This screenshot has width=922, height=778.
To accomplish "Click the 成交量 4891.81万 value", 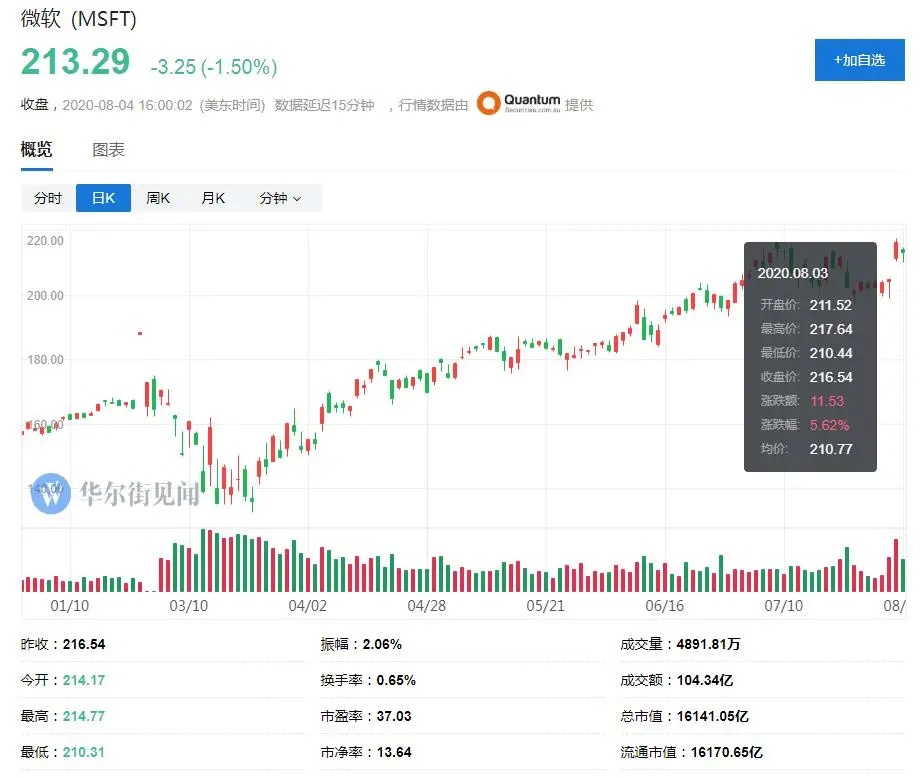I will (x=708, y=645).
